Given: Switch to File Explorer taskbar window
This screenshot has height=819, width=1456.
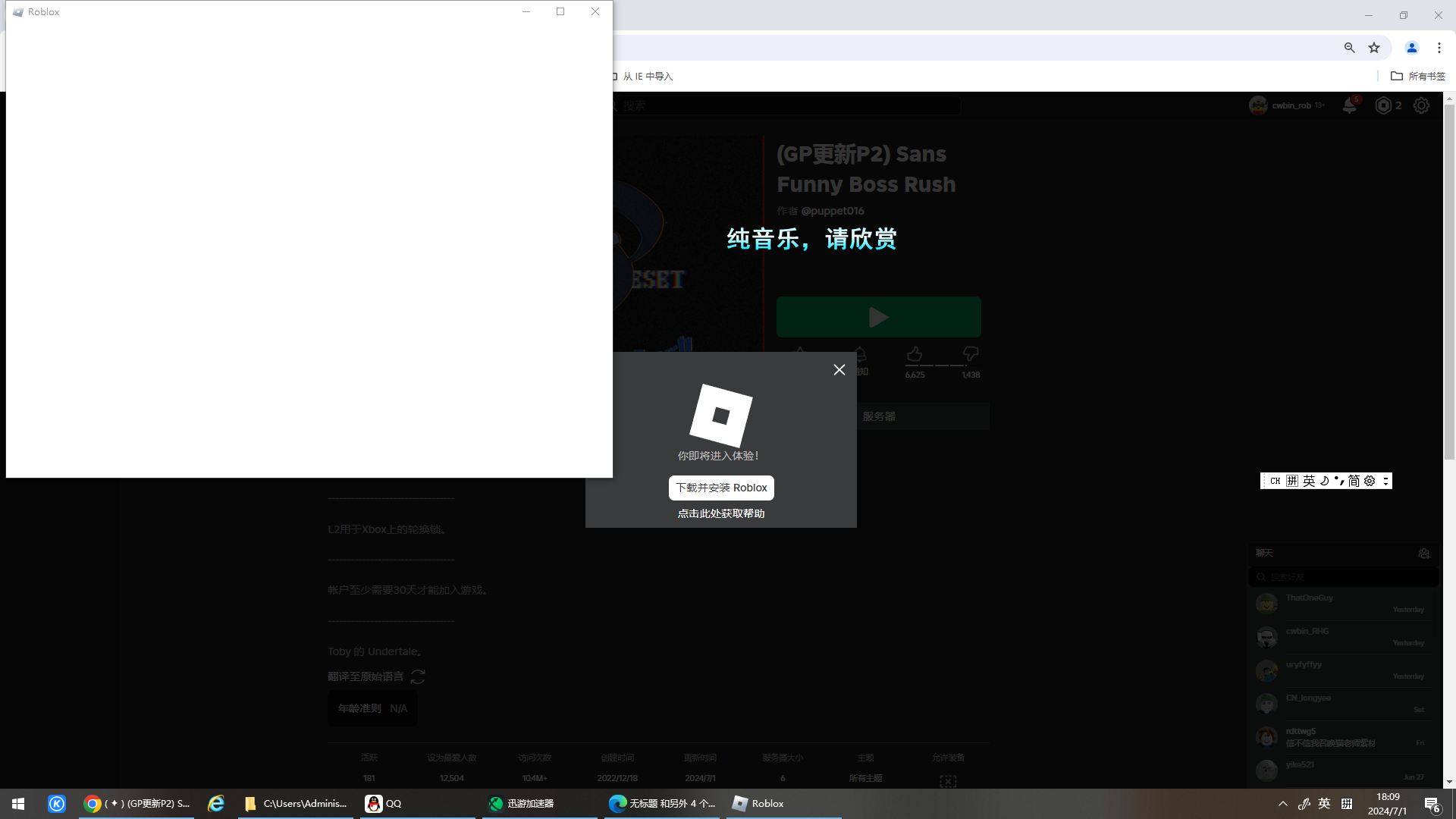Looking at the screenshot, I should click(296, 803).
